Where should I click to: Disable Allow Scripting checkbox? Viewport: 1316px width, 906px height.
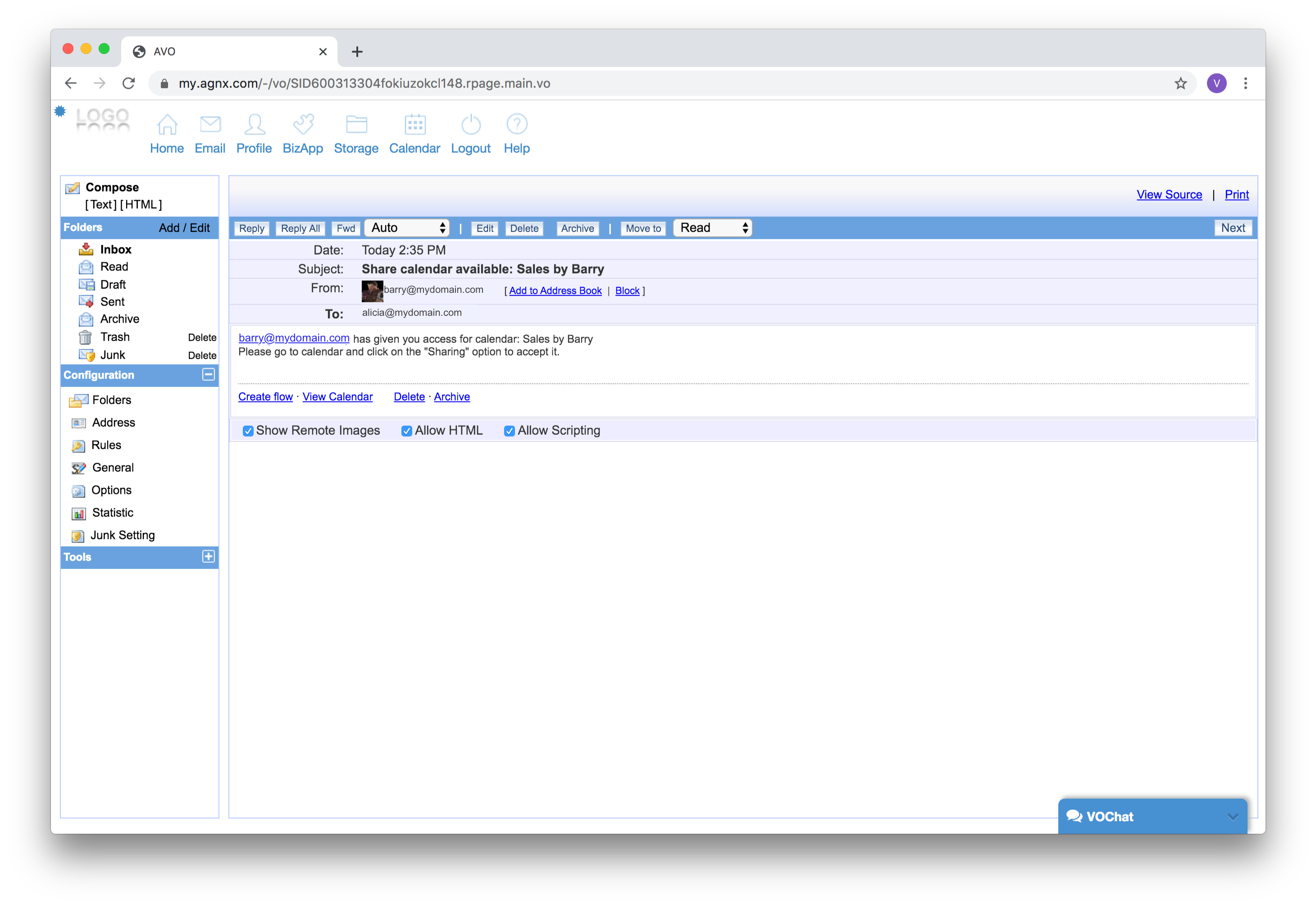(509, 431)
